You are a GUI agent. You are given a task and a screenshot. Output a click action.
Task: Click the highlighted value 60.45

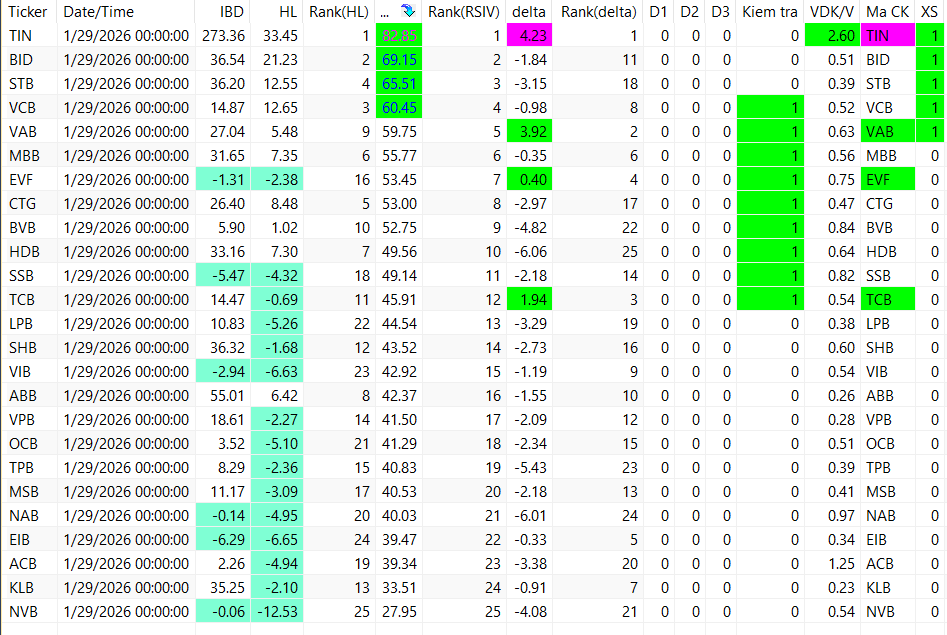click(x=399, y=108)
